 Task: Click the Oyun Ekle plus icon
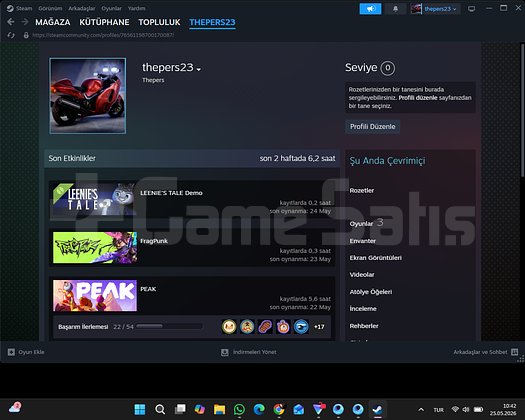click(11, 352)
